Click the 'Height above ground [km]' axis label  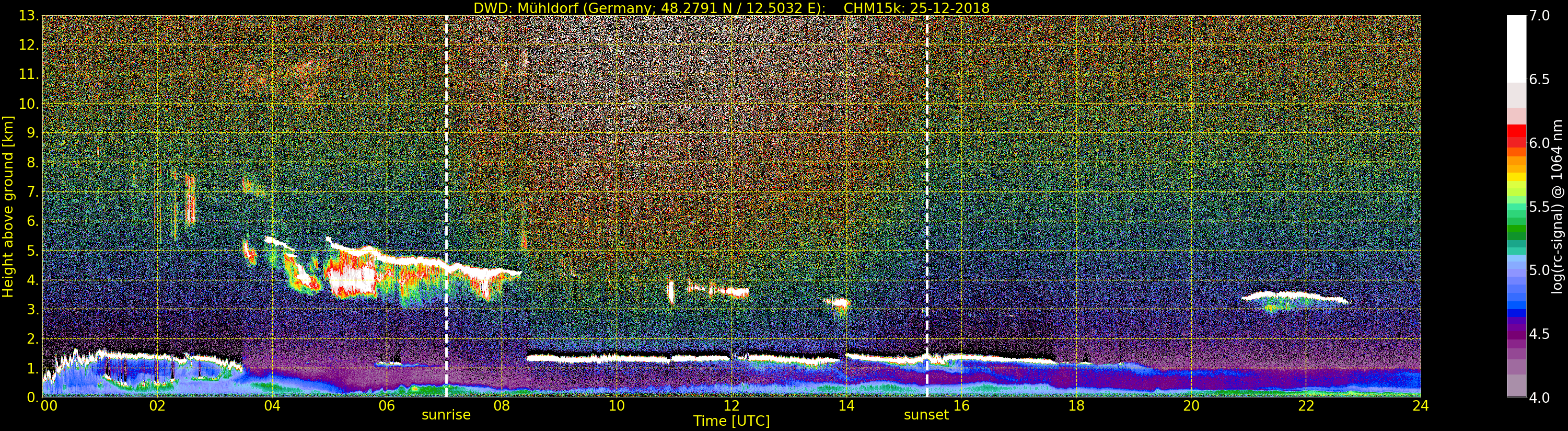coord(8,206)
